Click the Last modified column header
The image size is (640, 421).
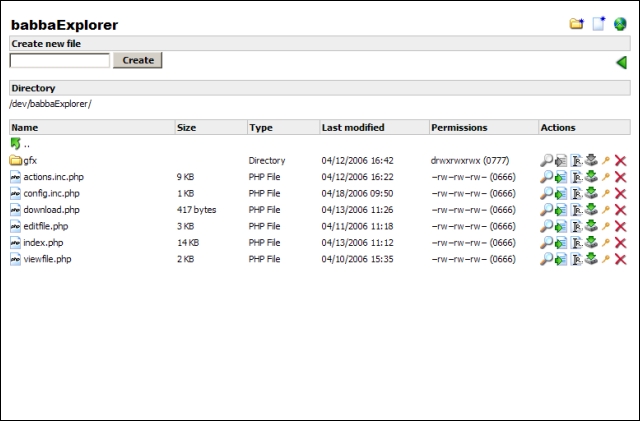pos(352,128)
